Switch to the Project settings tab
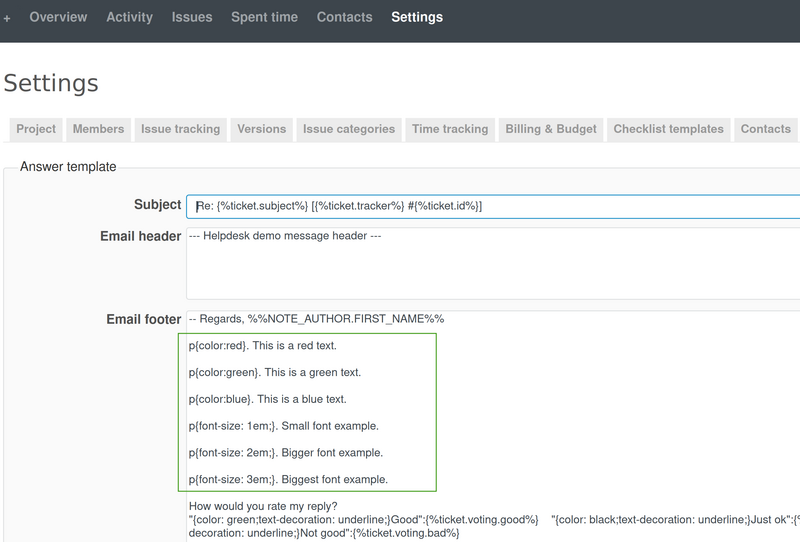 point(36,129)
